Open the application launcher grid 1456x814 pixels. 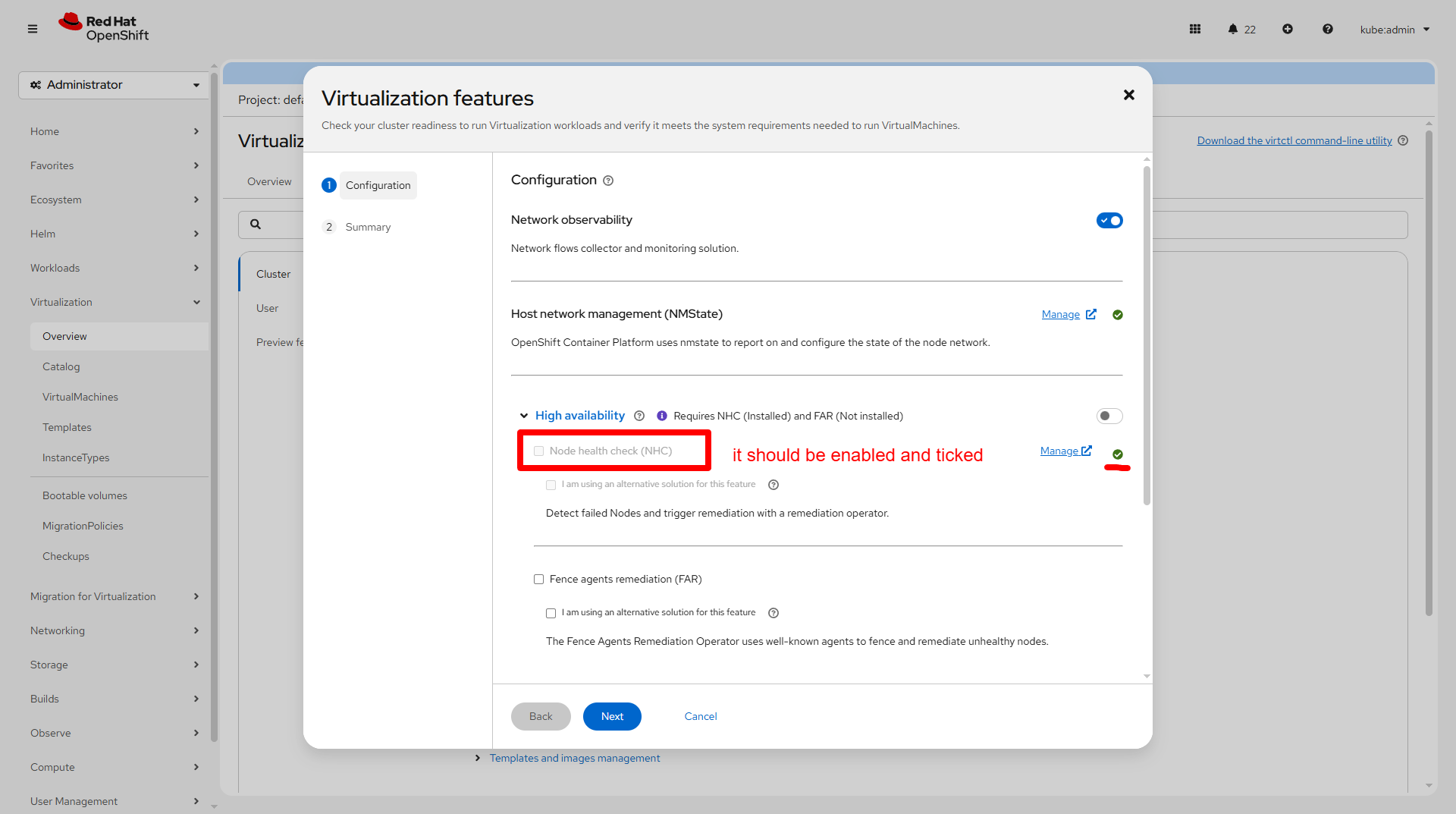pyautogui.click(x=1195, y=29)
